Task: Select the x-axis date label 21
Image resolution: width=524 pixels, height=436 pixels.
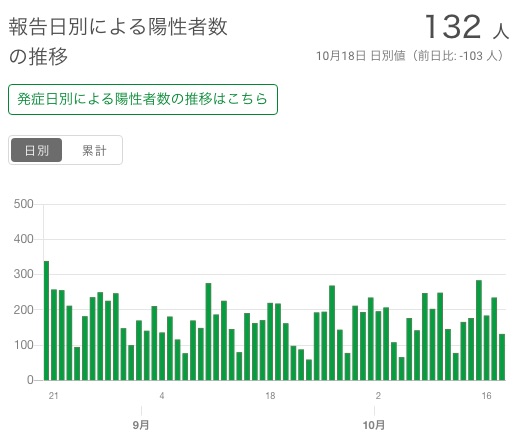Action: 53,396
